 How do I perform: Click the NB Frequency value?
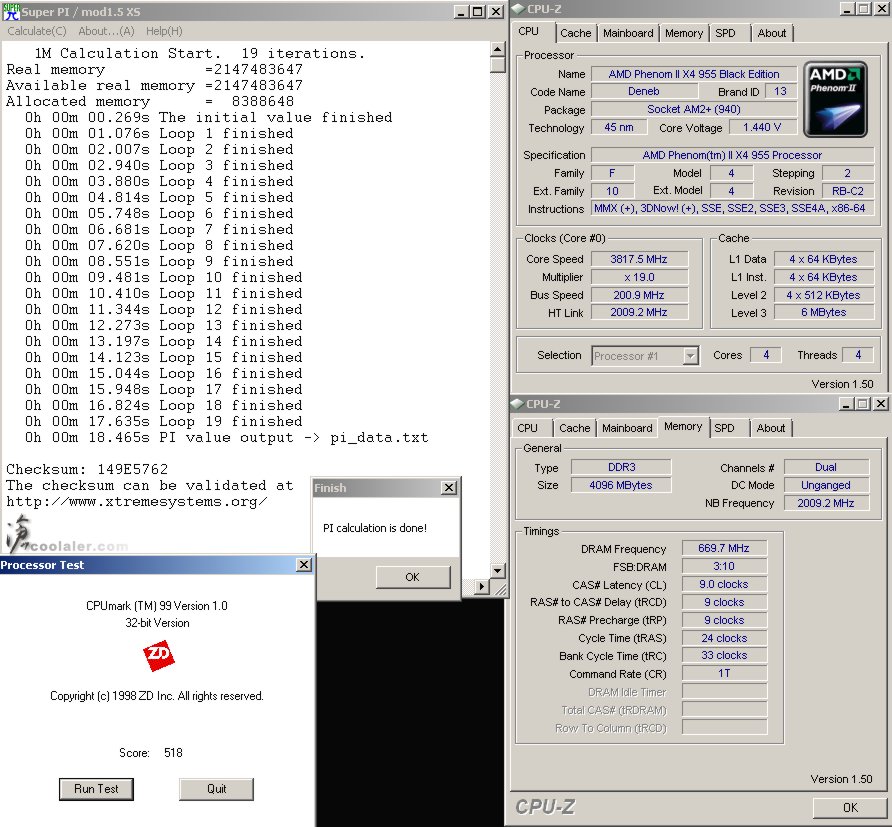click(x=826, y=503)
